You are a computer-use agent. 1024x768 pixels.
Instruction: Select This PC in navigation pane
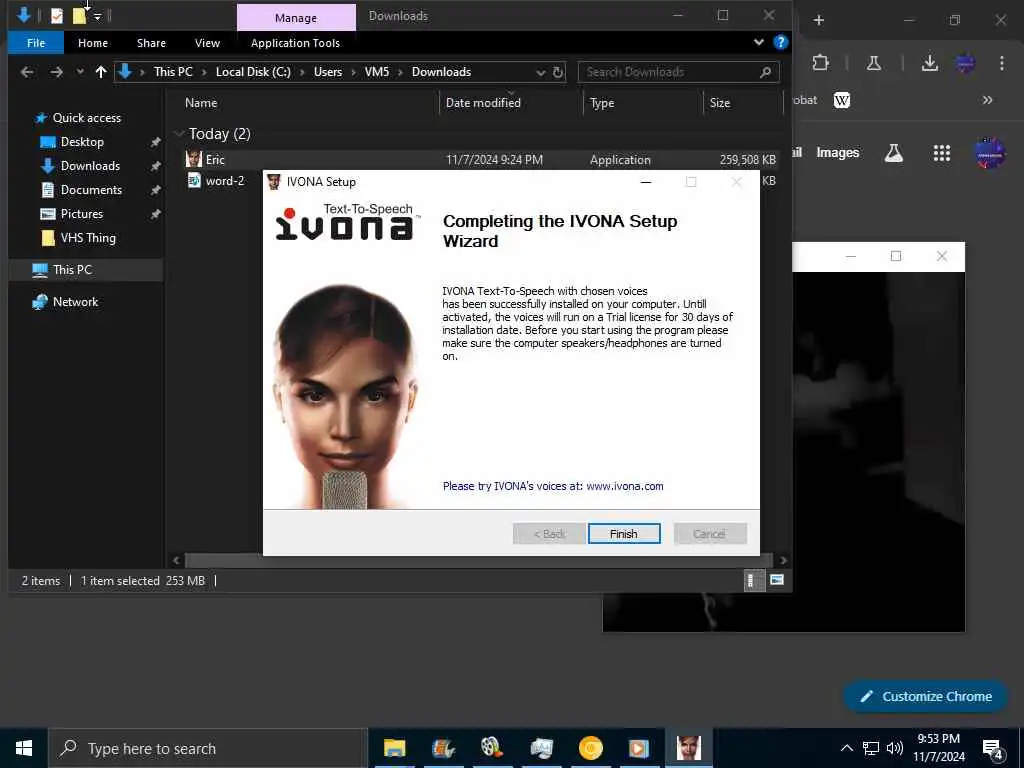(72, 270)
